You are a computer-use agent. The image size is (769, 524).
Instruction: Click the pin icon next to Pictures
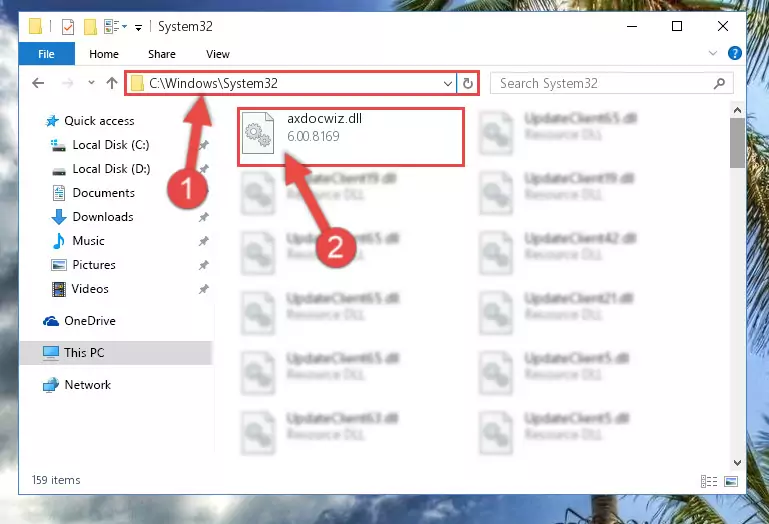click(204, 265)
